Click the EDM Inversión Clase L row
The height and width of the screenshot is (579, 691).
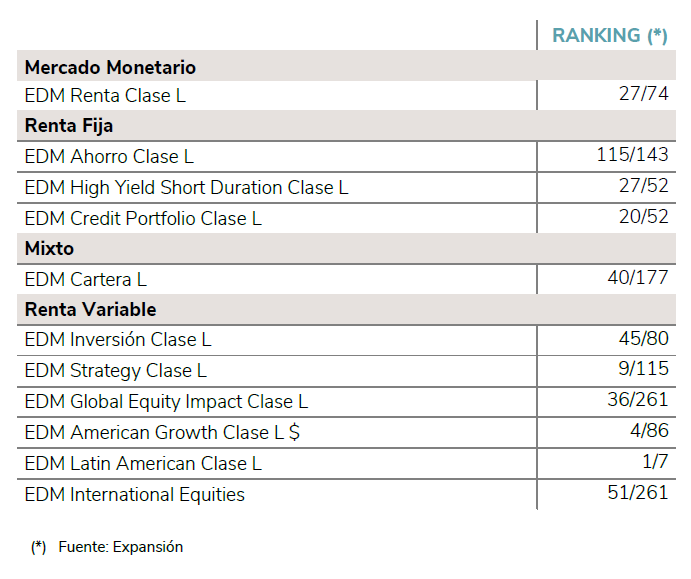tap(118, 340)
